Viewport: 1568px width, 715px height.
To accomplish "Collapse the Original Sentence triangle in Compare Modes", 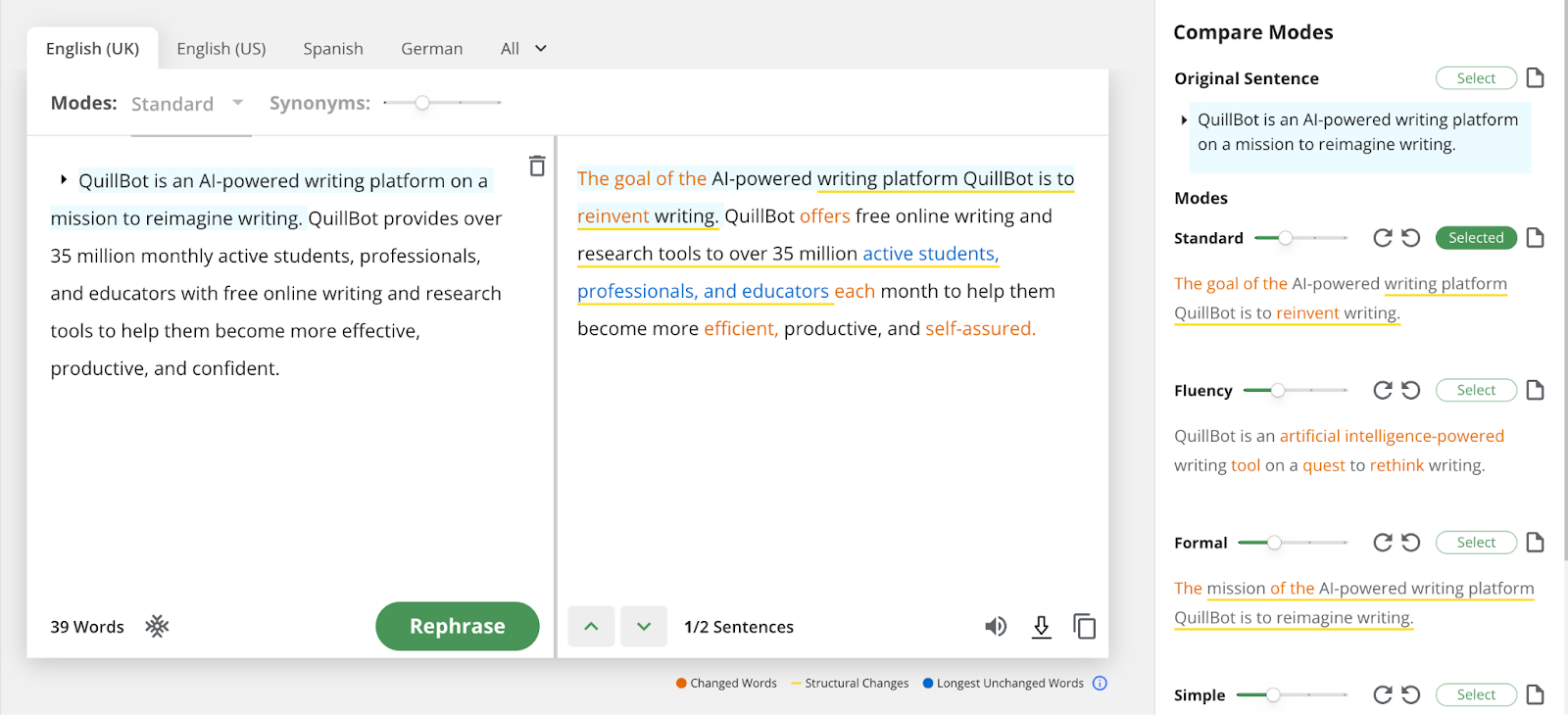I will pos(1184,119).
